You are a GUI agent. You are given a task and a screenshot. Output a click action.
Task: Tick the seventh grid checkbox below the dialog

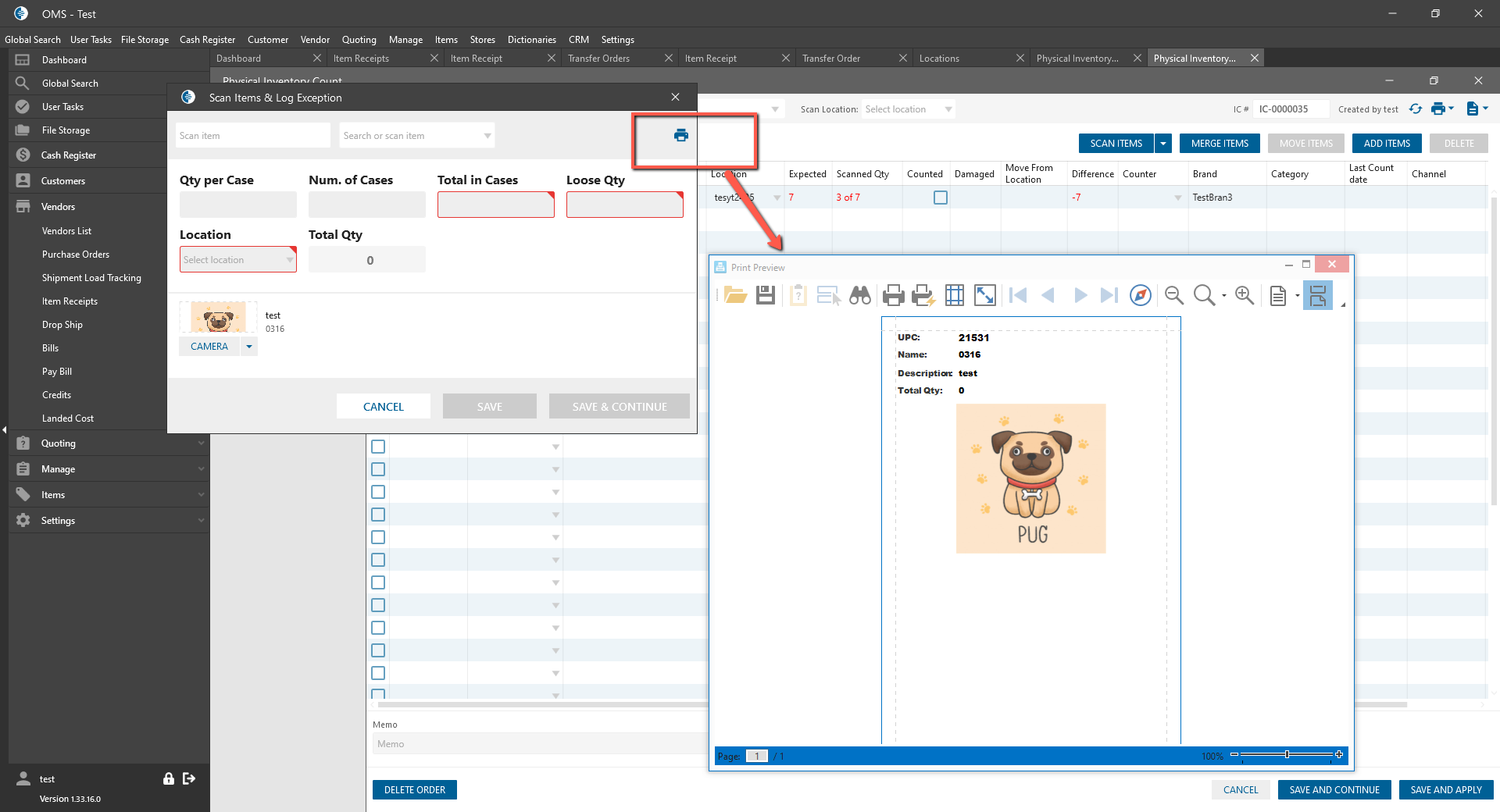pos(378,582)
